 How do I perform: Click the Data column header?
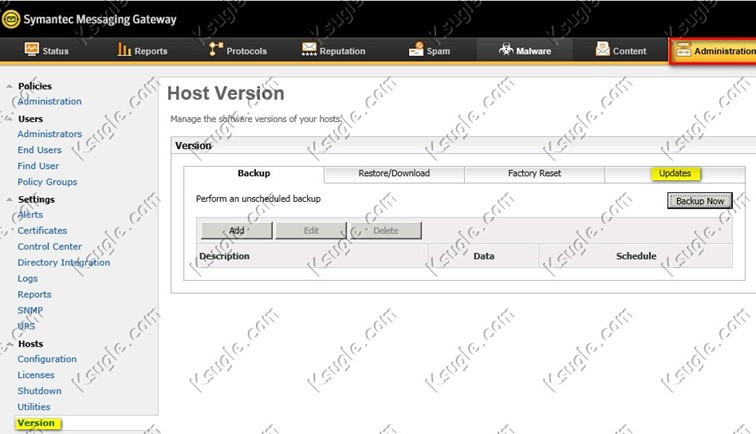[484, 256]
